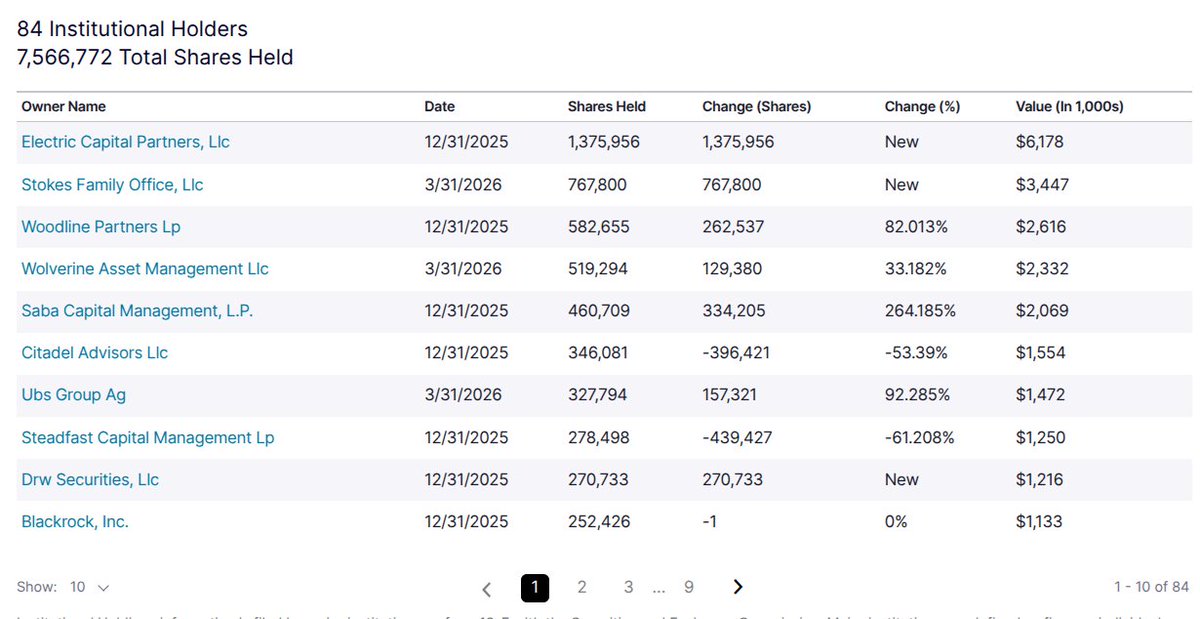Select the 334,205 change shares cell

(x=734, y=311)
